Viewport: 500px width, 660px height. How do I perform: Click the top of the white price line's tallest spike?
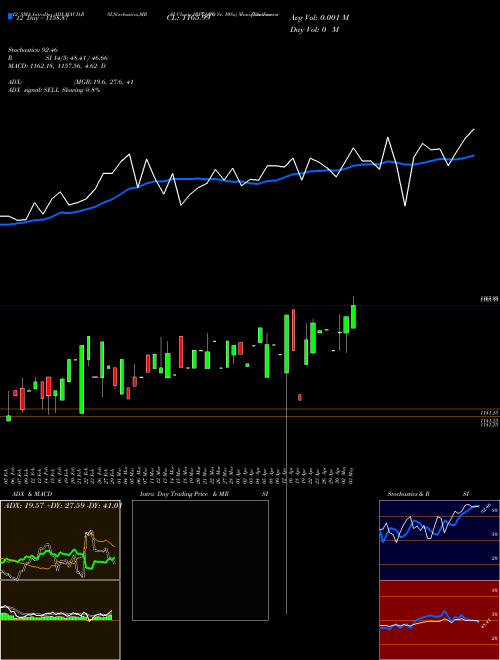pos(388,138)
